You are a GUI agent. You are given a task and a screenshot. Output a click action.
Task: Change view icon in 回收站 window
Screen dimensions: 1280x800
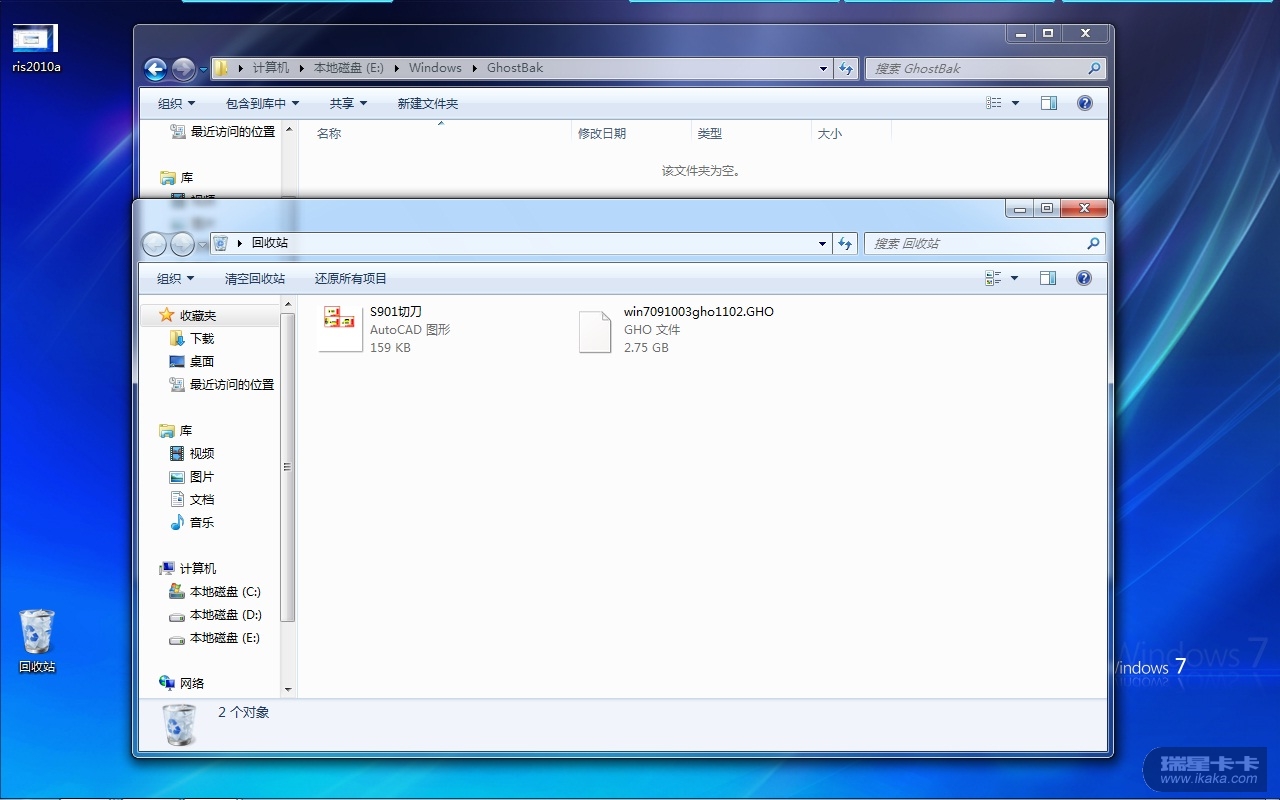[994, 278]
